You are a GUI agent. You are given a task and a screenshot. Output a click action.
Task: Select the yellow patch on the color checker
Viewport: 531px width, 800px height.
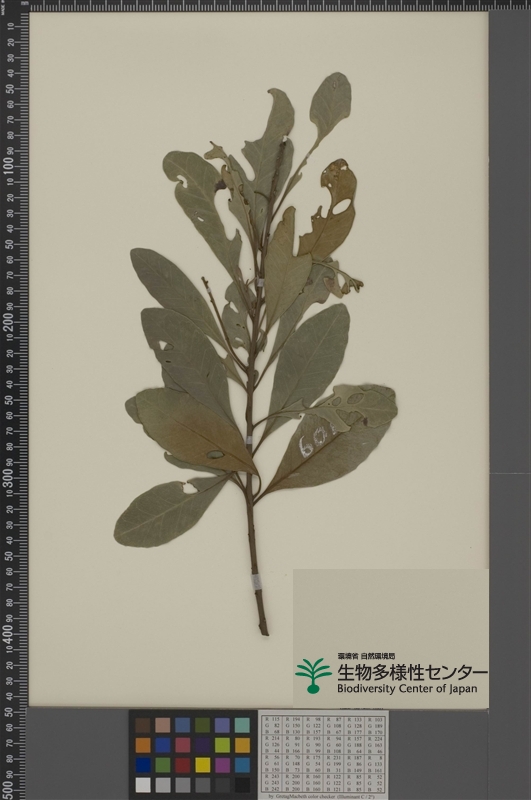click(x=203, y=764)
